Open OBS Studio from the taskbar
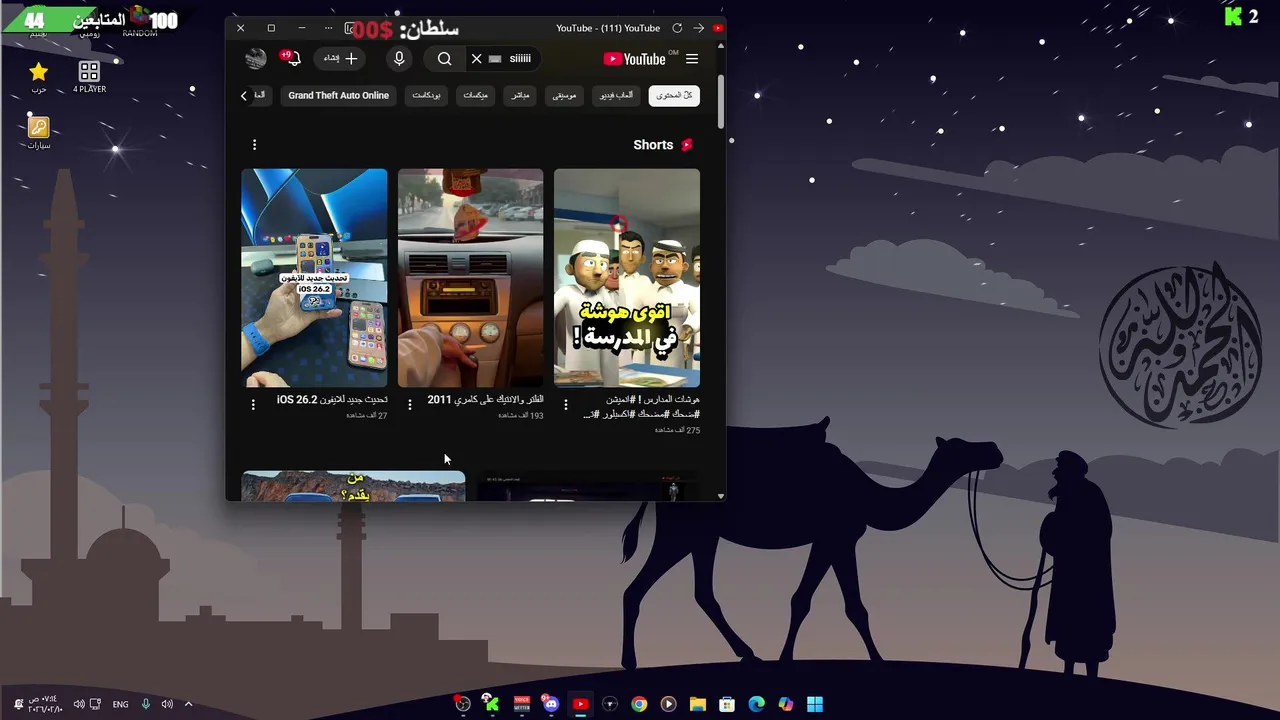 (x=462, y=704)
